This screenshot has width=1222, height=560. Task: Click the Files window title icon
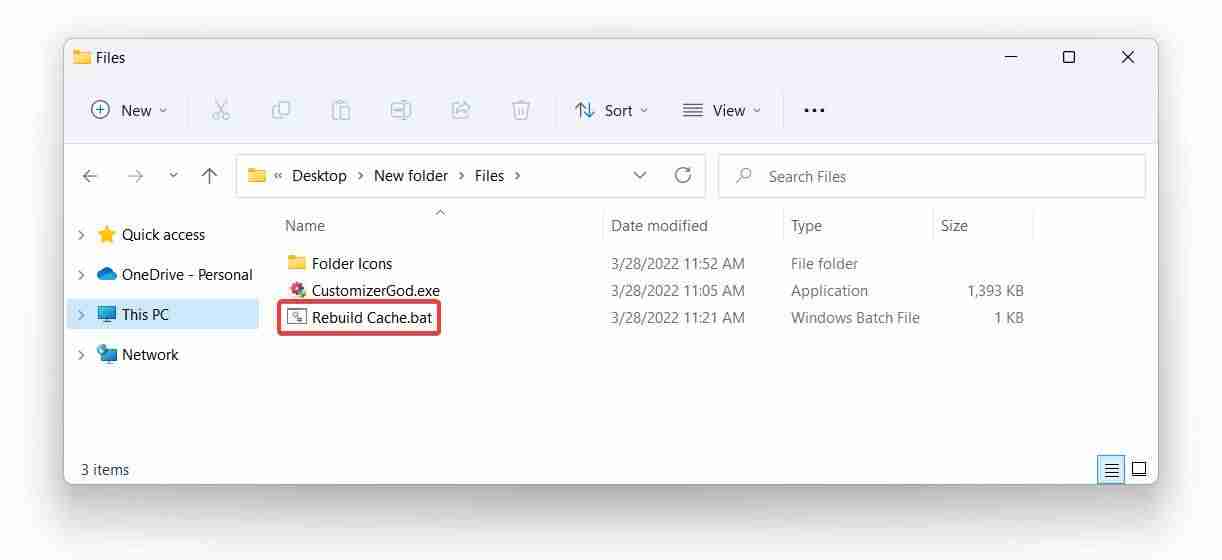click(x=82, y=57)
